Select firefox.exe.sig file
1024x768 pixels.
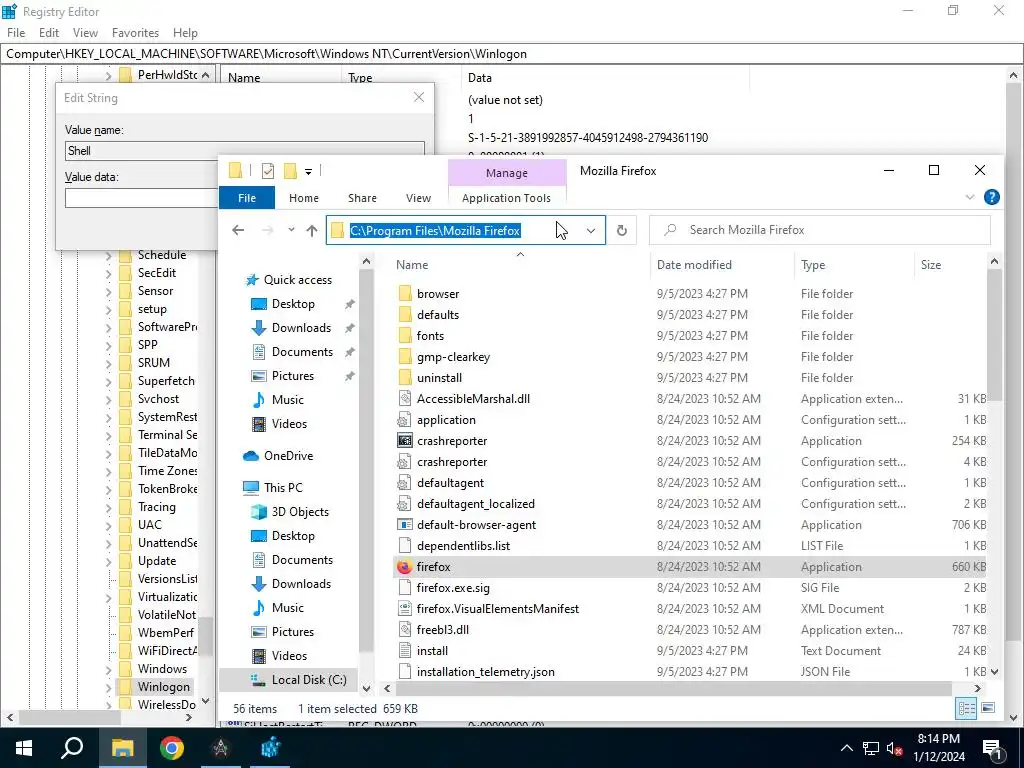point(453,588)
